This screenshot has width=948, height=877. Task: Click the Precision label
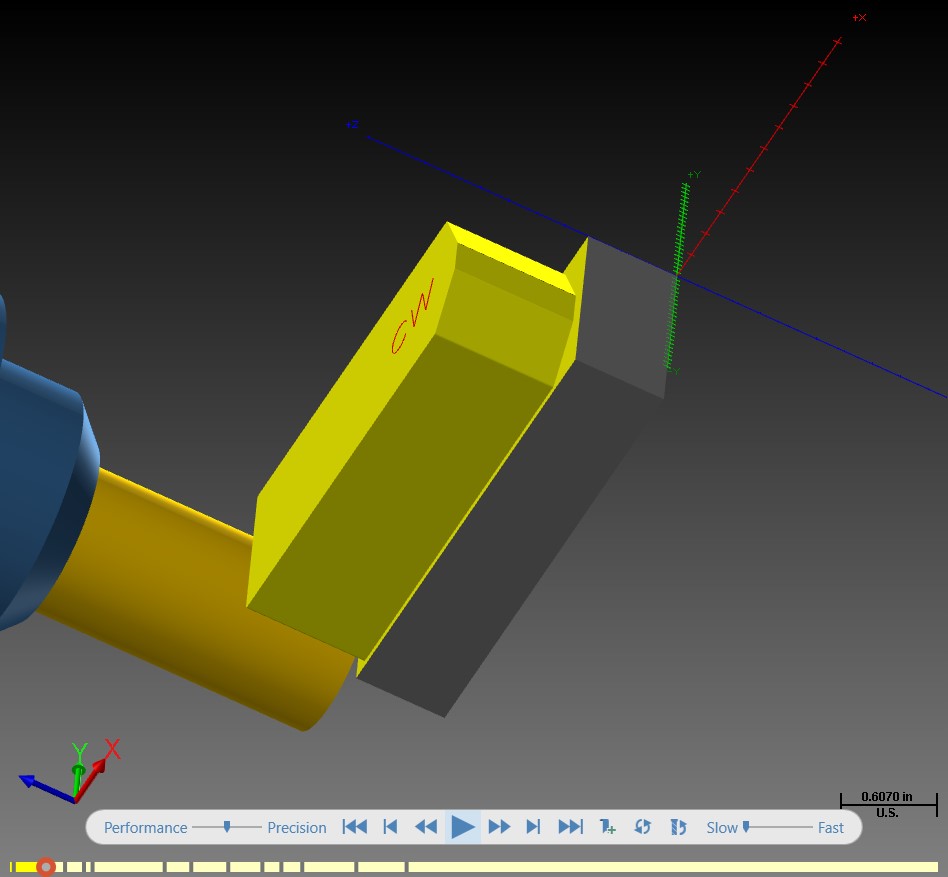(x=297, y=827)
